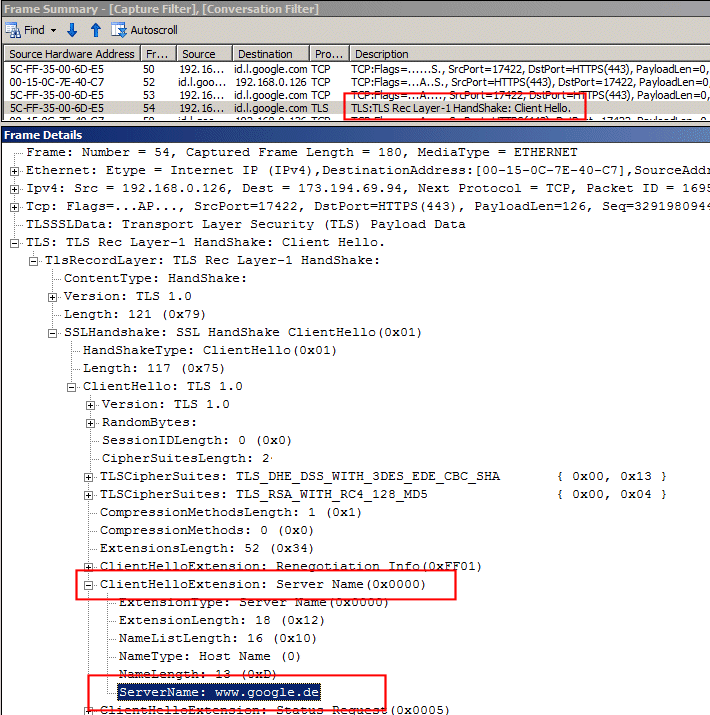Select the Frame Number = 54 line
The height and width of the screenshot is (715, 710).
point(301,152)
